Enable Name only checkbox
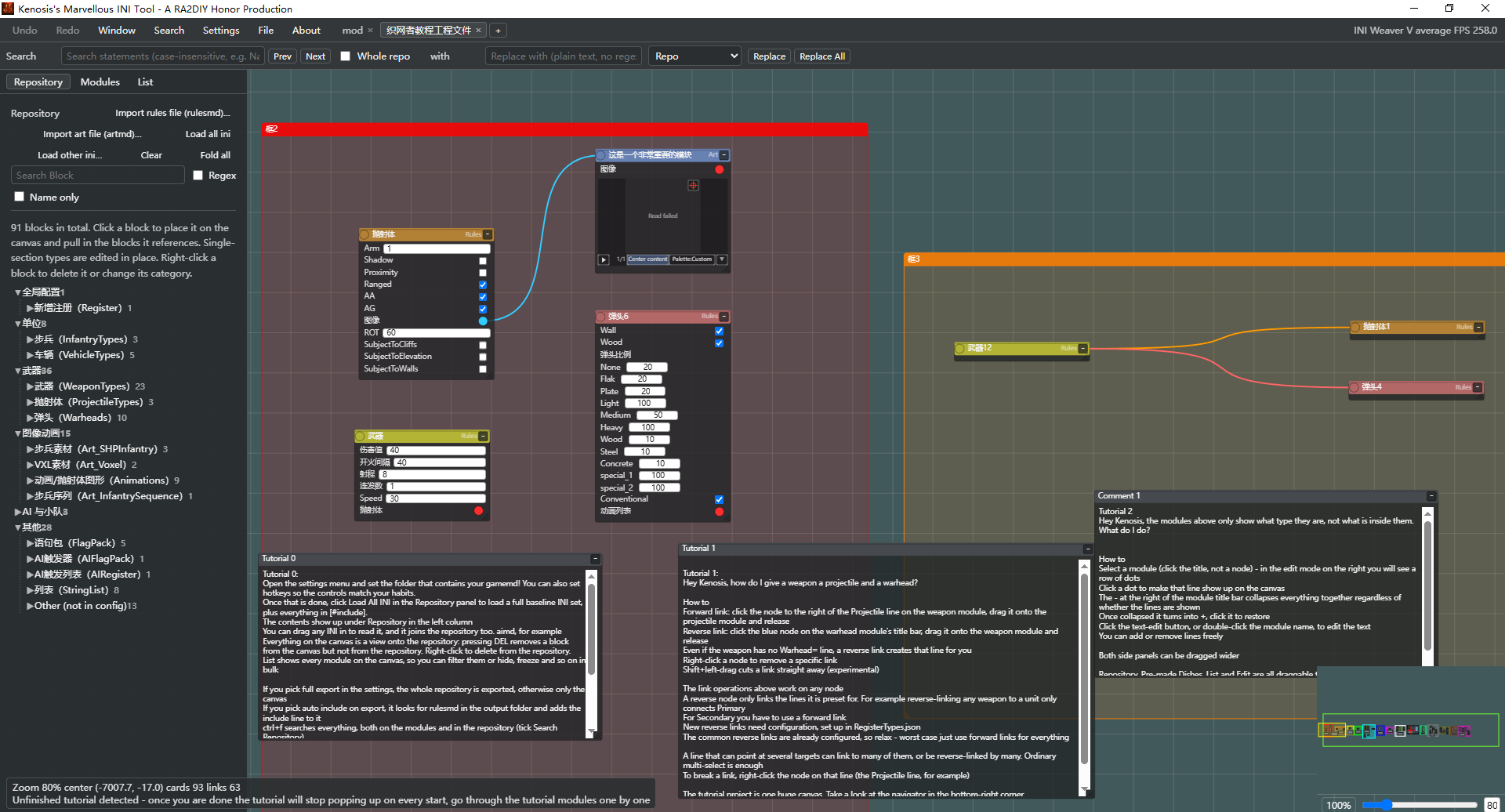The height and width of the screenshot is (812, 1505). point(20,197)
